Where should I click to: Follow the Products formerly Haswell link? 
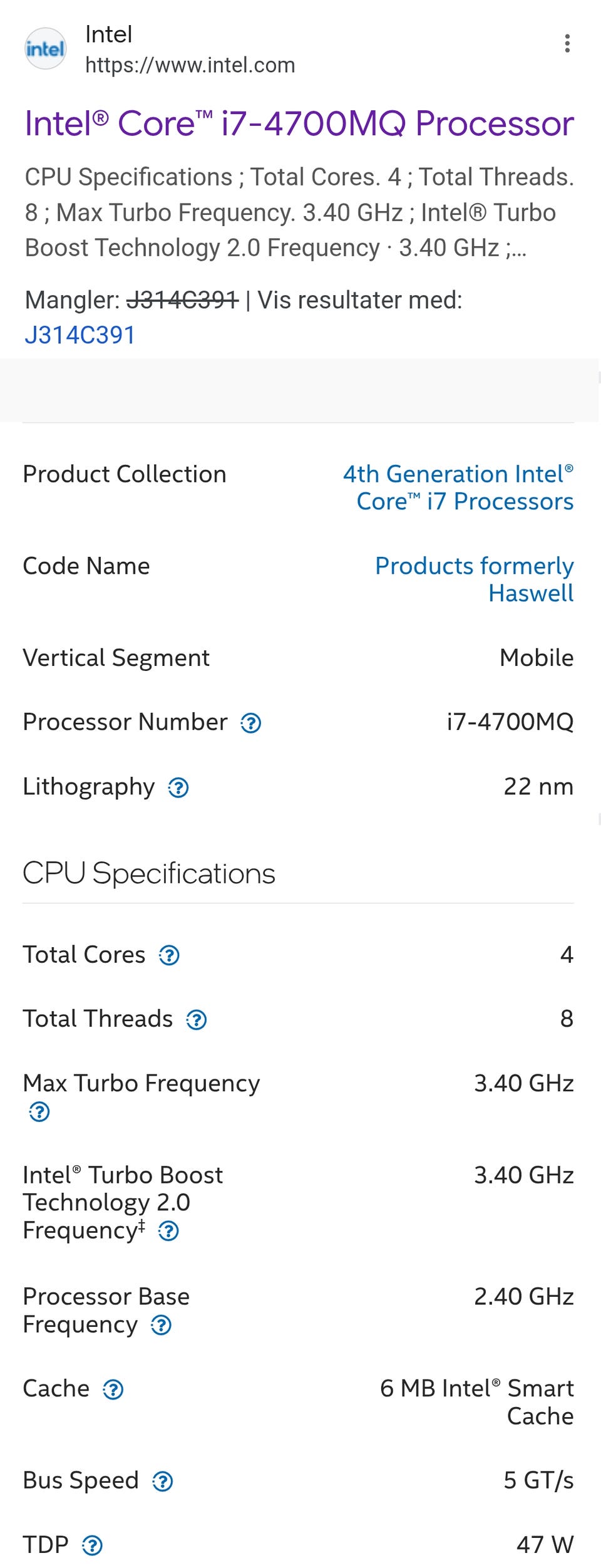[x=474, y=579]
